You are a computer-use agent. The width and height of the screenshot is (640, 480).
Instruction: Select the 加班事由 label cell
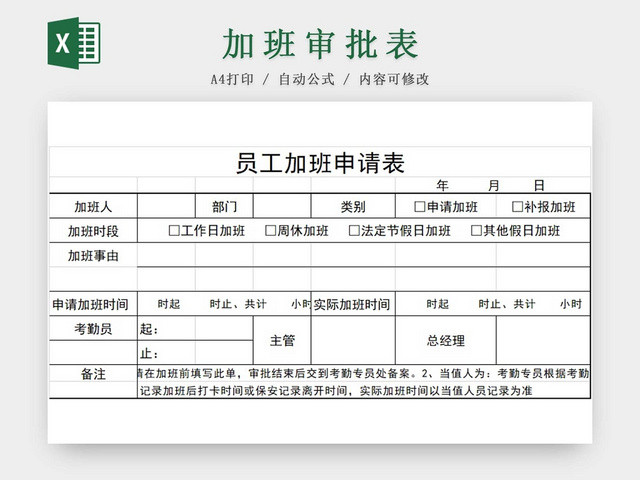point(93,255)
